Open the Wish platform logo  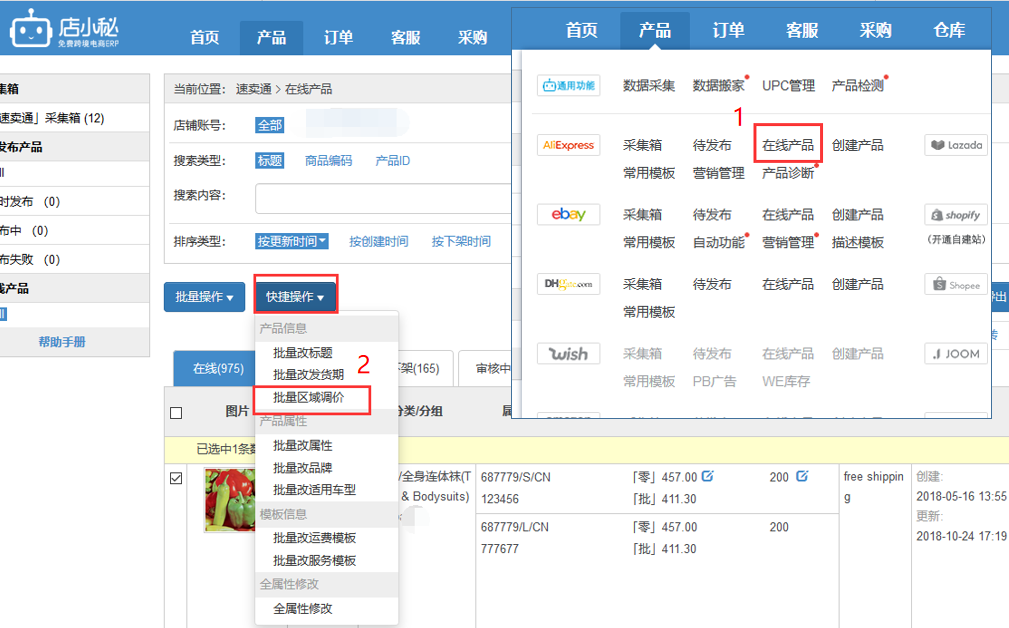568,354
